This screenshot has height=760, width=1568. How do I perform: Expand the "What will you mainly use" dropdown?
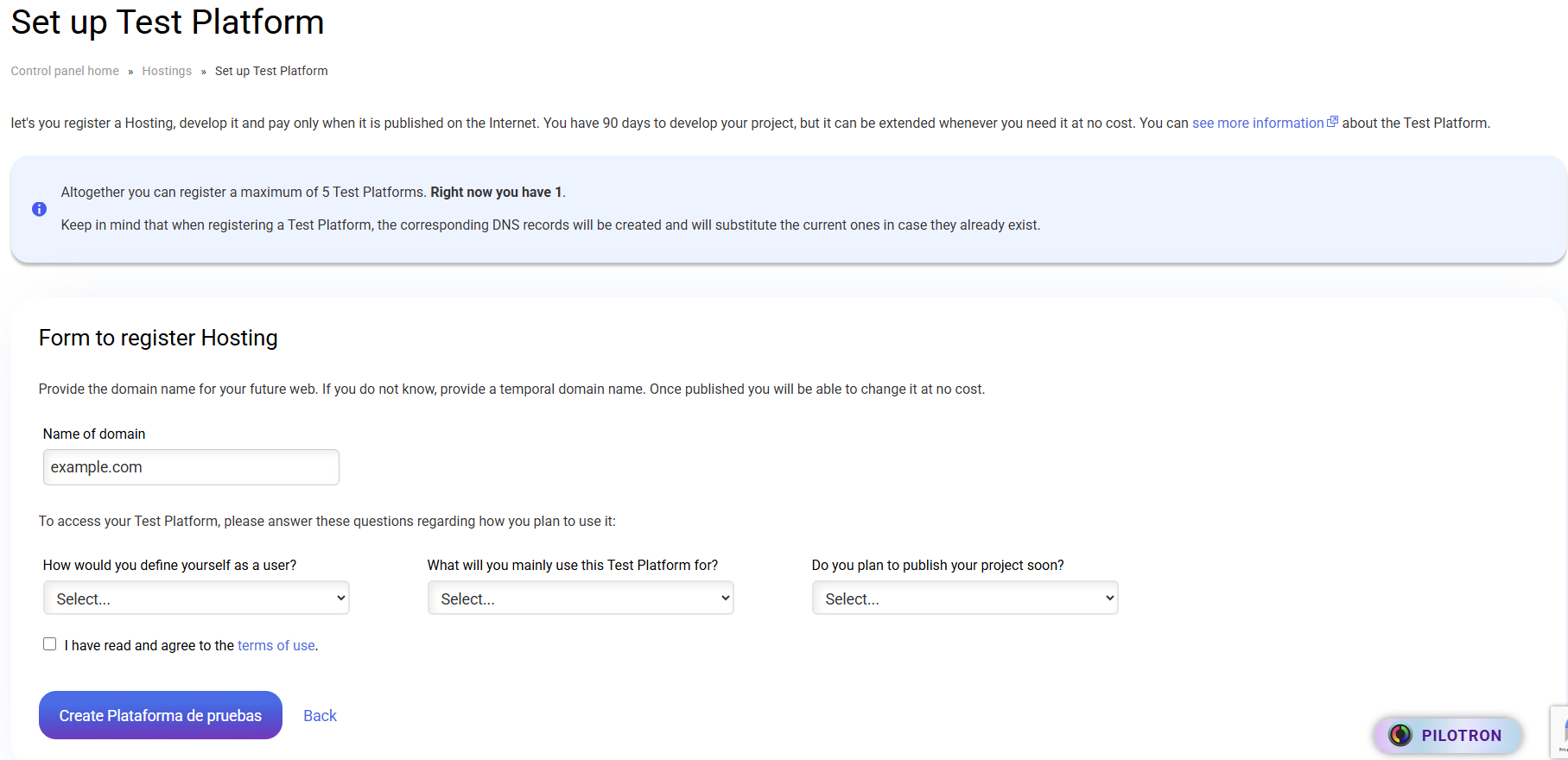coord(581,598)
